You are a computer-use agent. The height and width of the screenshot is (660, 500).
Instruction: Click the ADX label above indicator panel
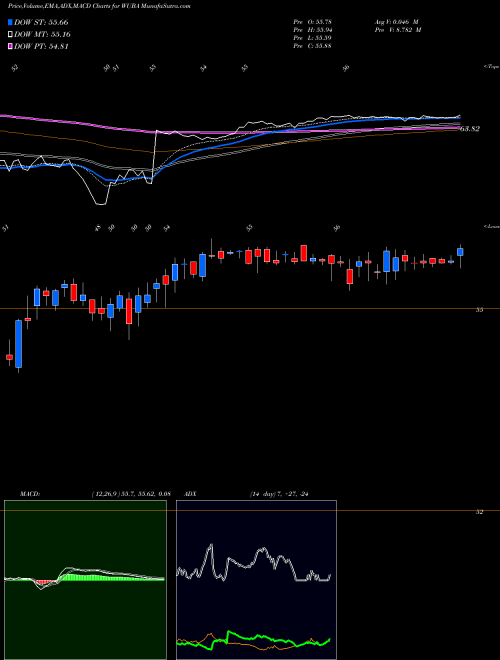click(x=190, y=494)
